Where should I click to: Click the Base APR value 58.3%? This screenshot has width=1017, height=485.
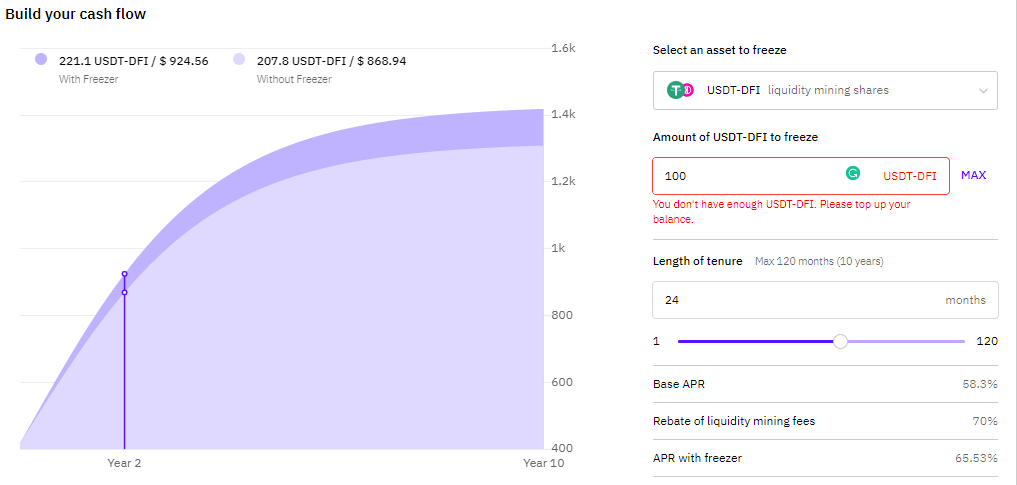point(980,384)
